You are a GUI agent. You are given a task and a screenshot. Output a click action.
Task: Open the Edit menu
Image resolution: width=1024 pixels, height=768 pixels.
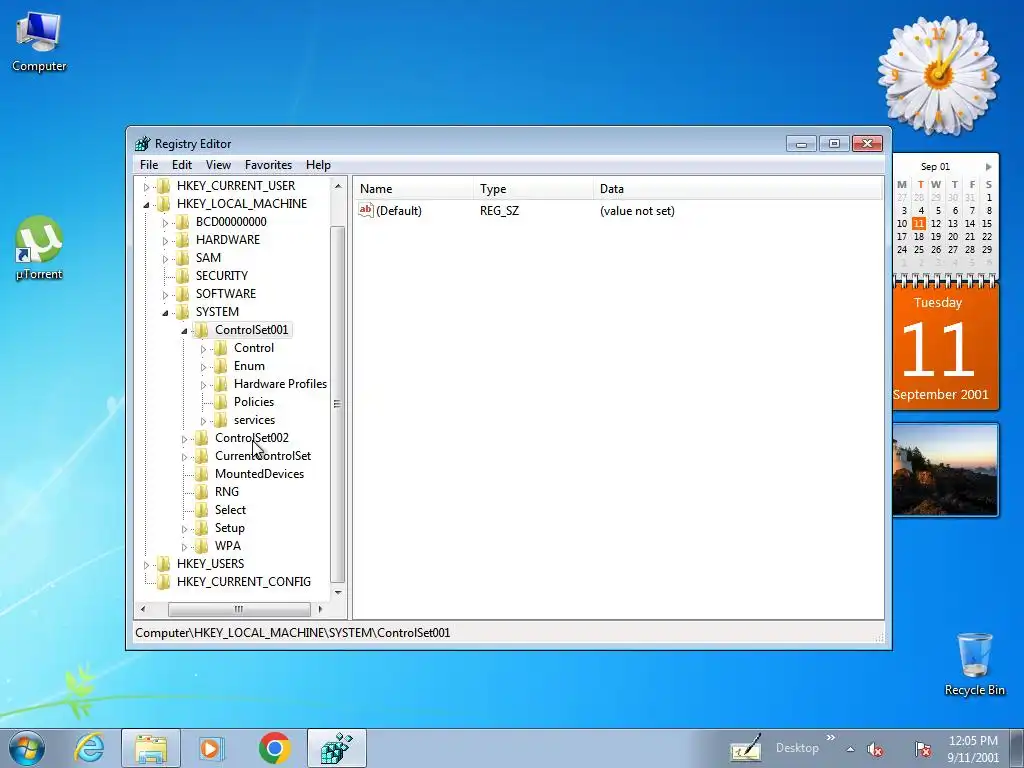(182, 165)
